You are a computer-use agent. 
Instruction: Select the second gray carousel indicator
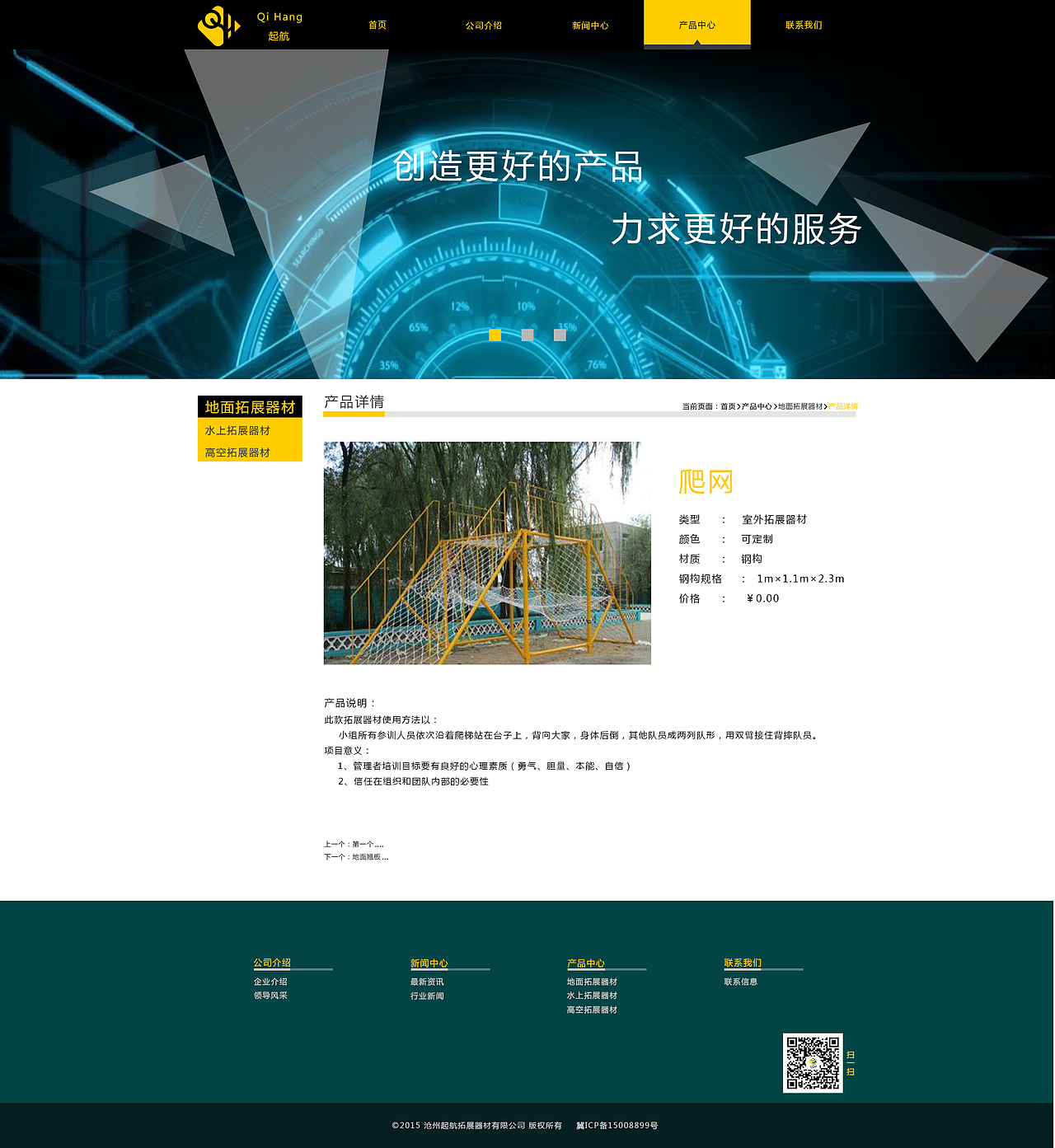click(527, 335)
